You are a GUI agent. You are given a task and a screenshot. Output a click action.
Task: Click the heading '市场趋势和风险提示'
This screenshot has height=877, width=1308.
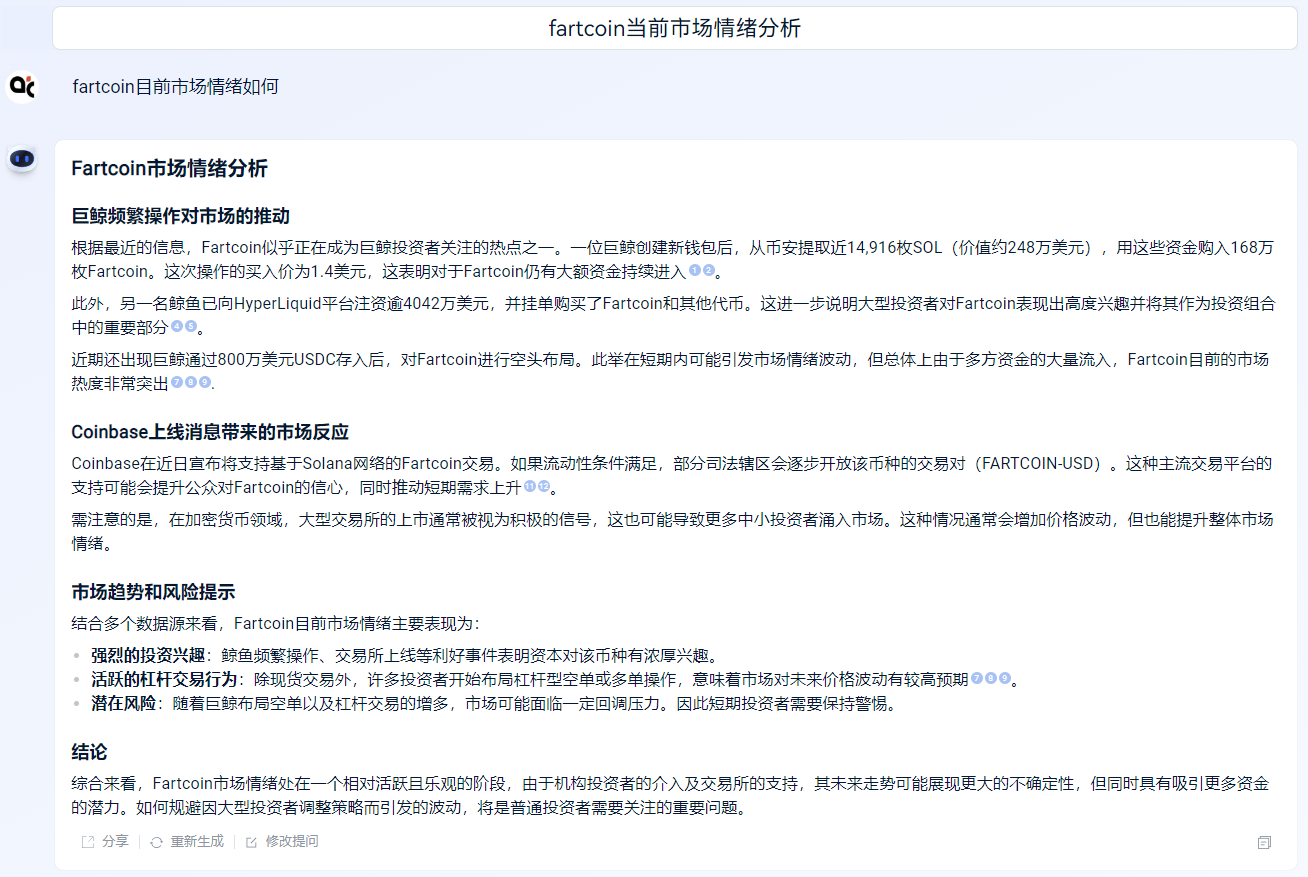pos(153,592)
